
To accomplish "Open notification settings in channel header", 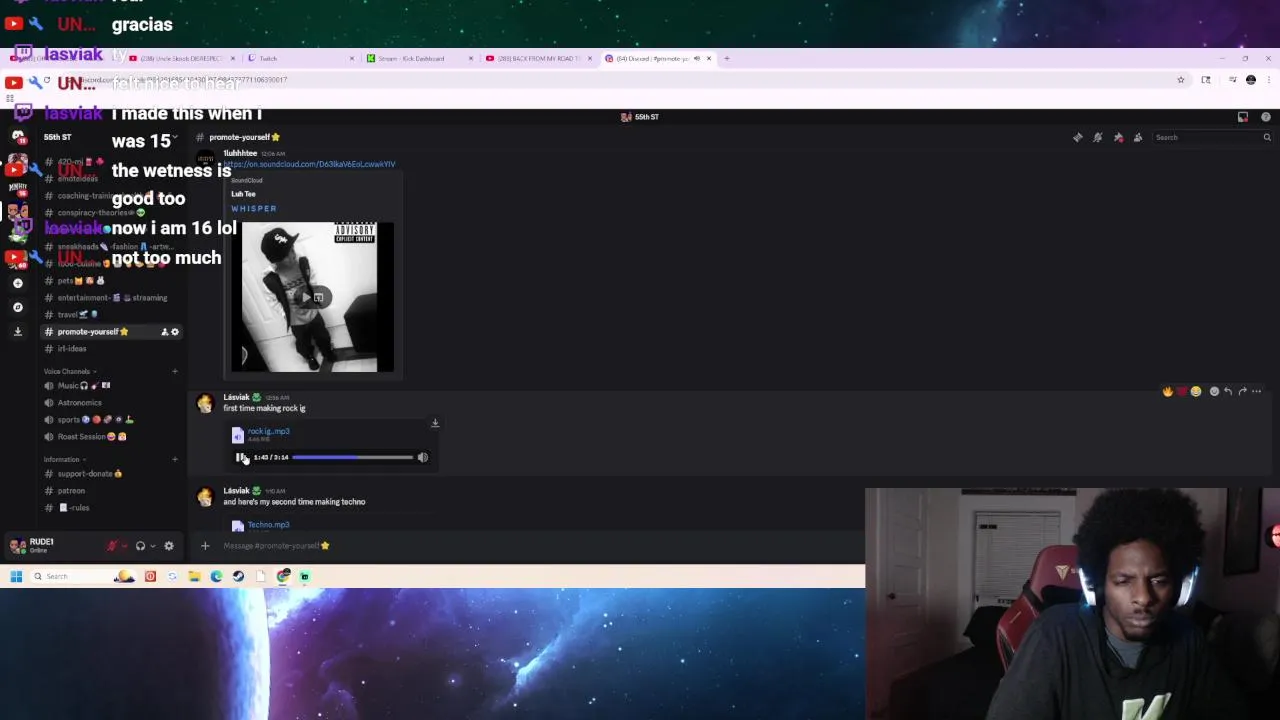I will 1098,137.
